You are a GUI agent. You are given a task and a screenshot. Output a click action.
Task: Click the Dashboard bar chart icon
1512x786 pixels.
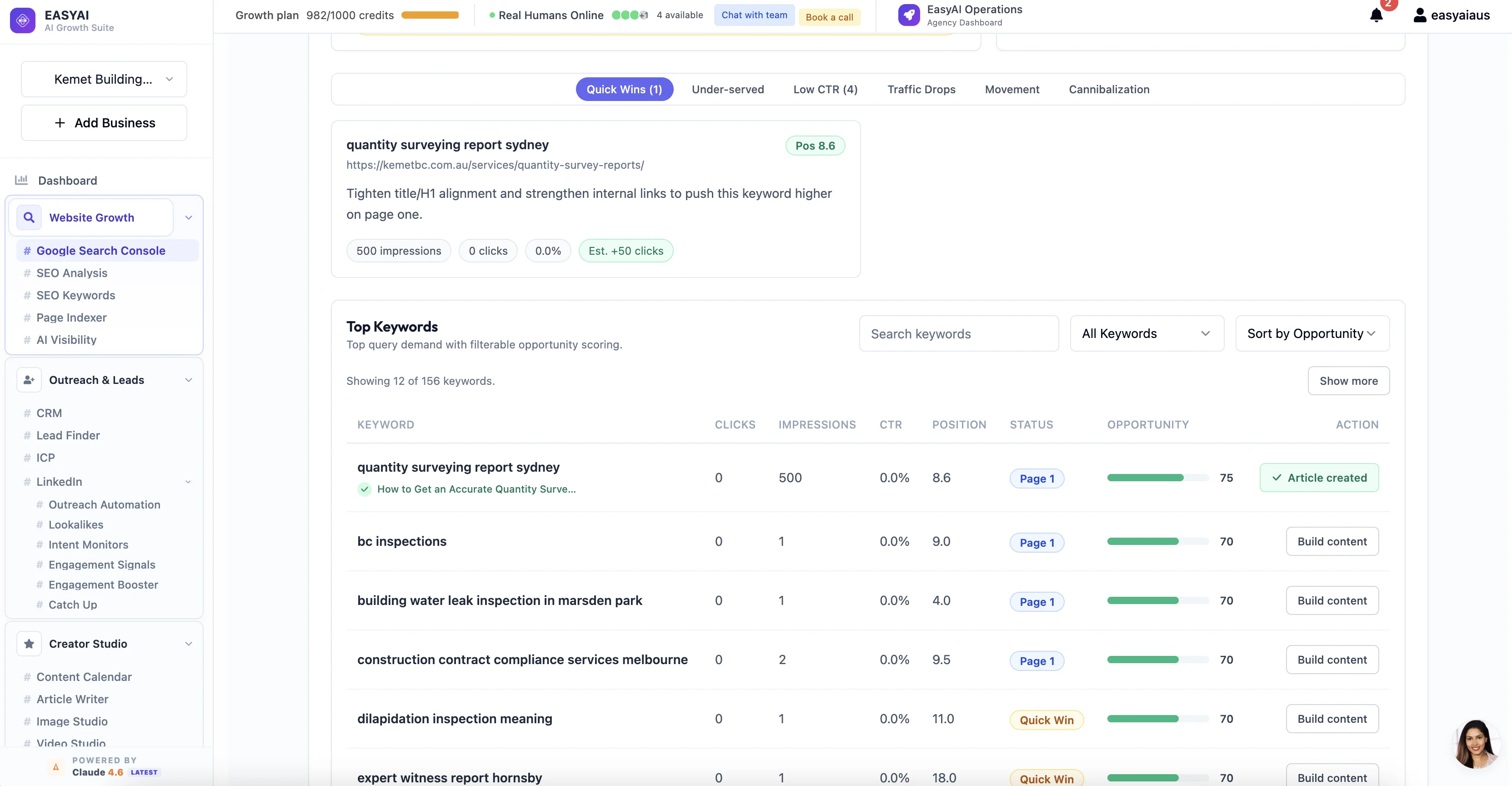(22, 180)
